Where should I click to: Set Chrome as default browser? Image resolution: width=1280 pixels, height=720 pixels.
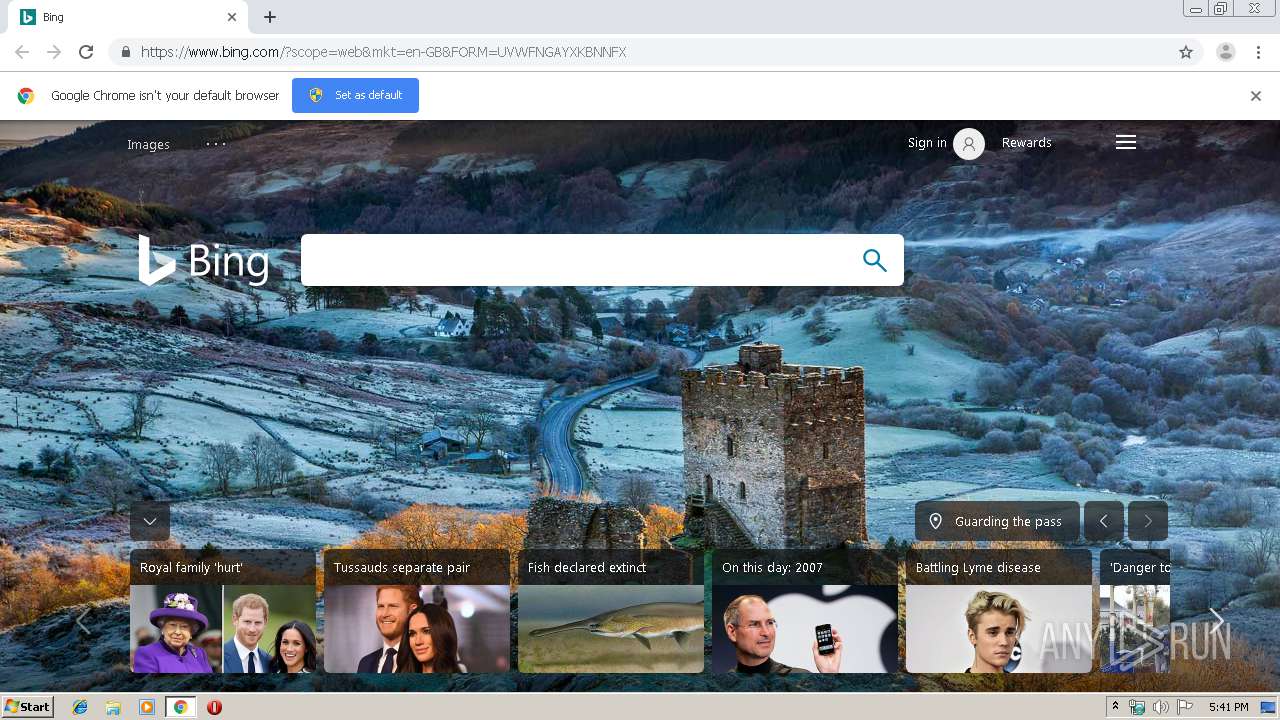(x=355, y=95)
